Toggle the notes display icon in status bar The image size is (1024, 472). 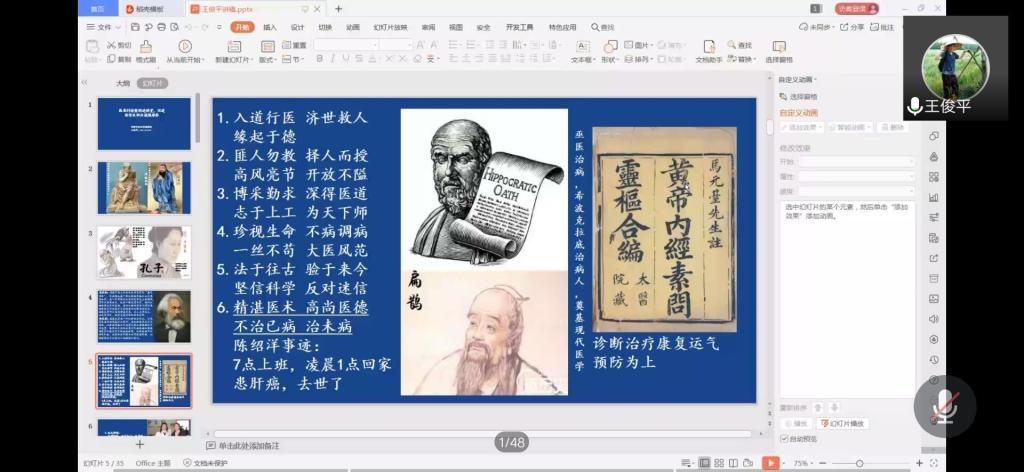coord(686,463)
